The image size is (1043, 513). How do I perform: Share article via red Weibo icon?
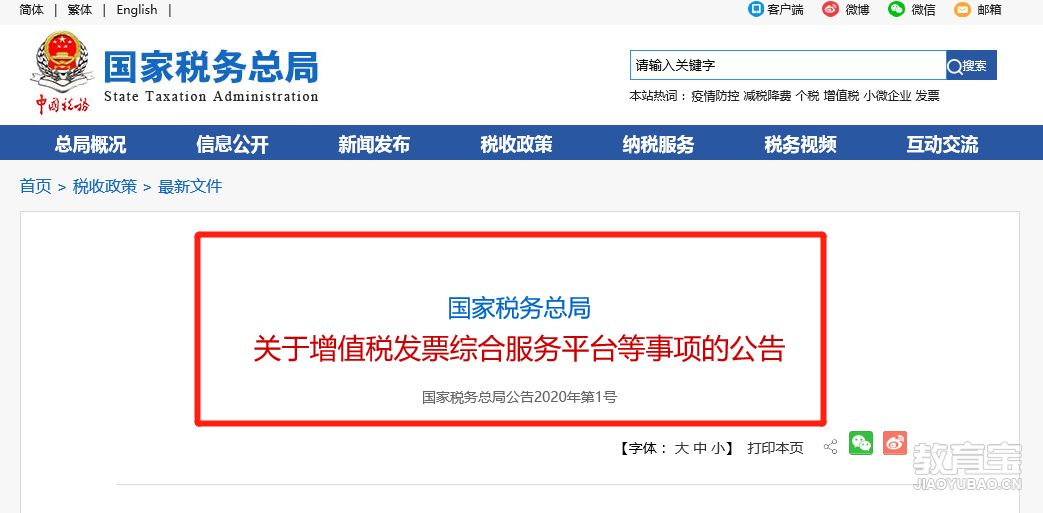click(x=895, y=443)
